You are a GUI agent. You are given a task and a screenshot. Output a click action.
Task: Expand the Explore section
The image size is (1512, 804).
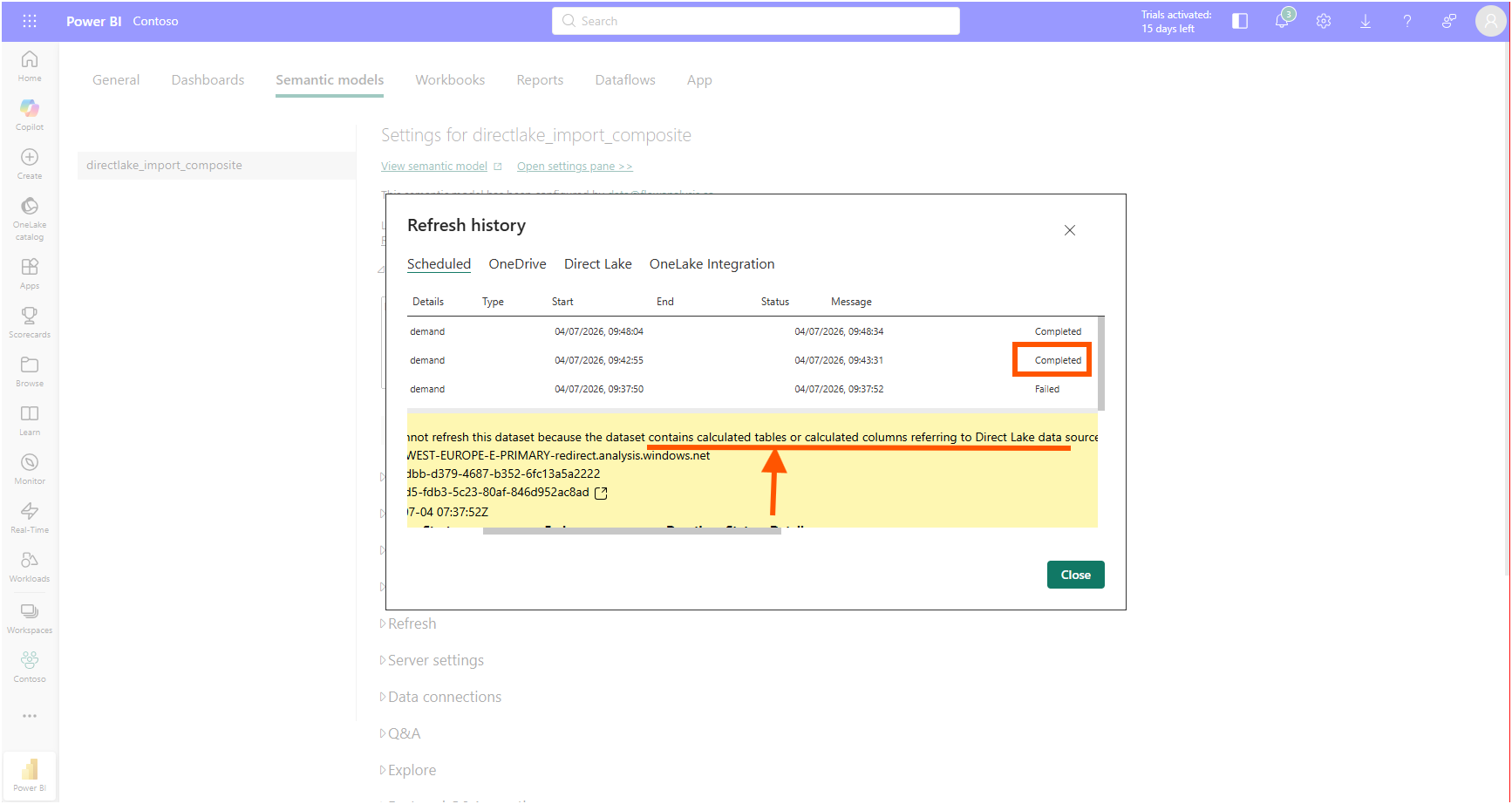408,770
